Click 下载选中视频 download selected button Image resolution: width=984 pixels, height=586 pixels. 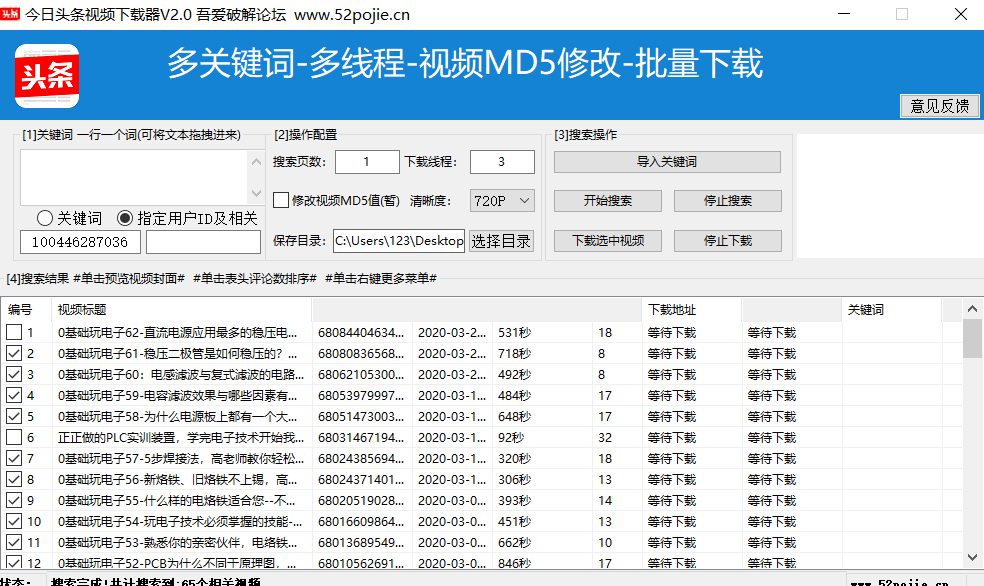pyautogui.click(x=607, y=241)
